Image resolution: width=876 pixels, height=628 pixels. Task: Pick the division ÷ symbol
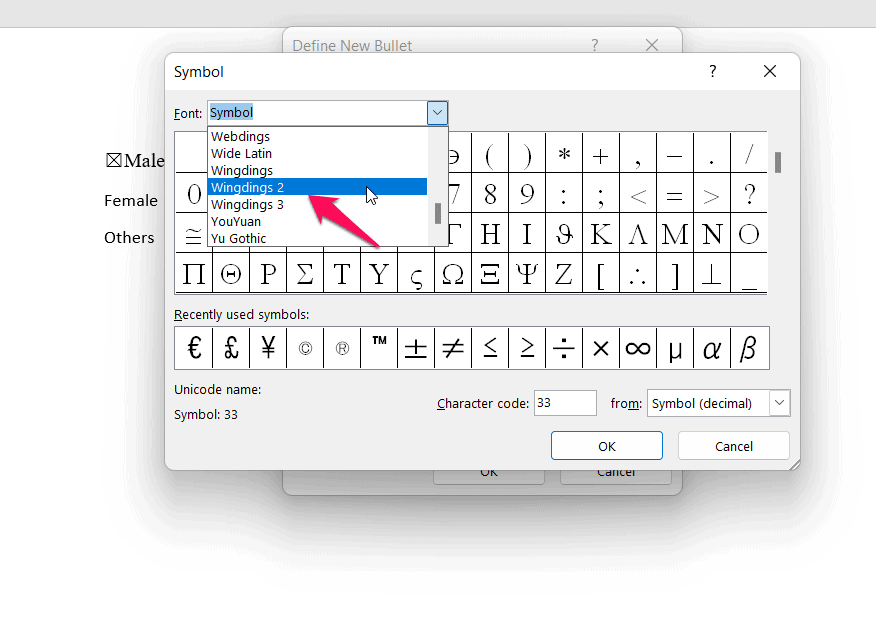[x=564, y=348]
